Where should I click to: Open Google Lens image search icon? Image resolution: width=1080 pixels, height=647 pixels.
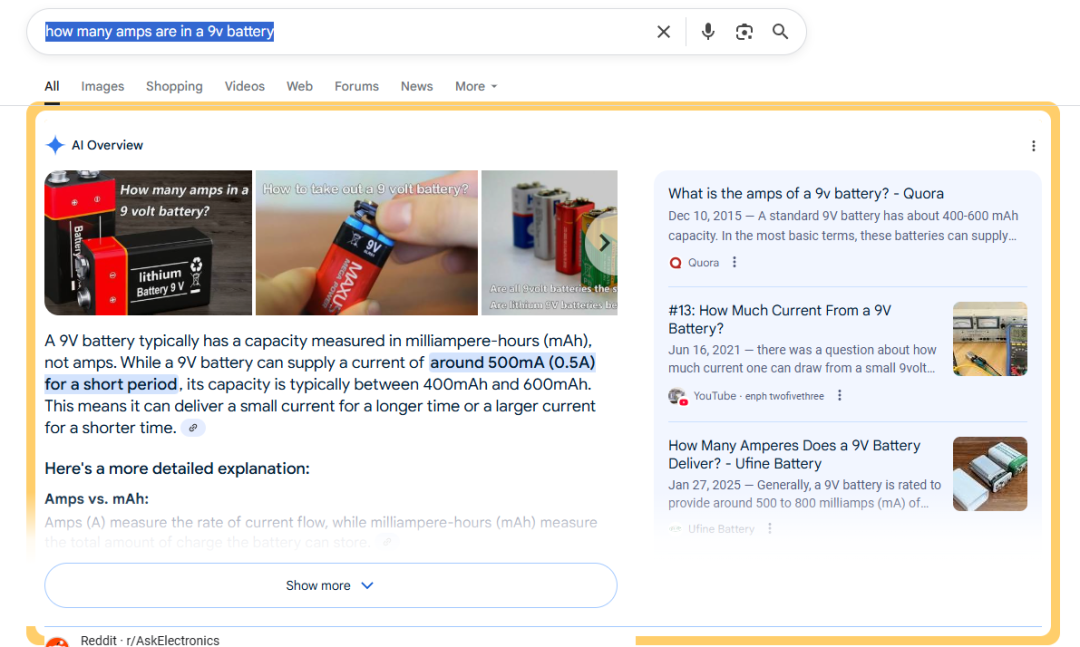point(744,32)
